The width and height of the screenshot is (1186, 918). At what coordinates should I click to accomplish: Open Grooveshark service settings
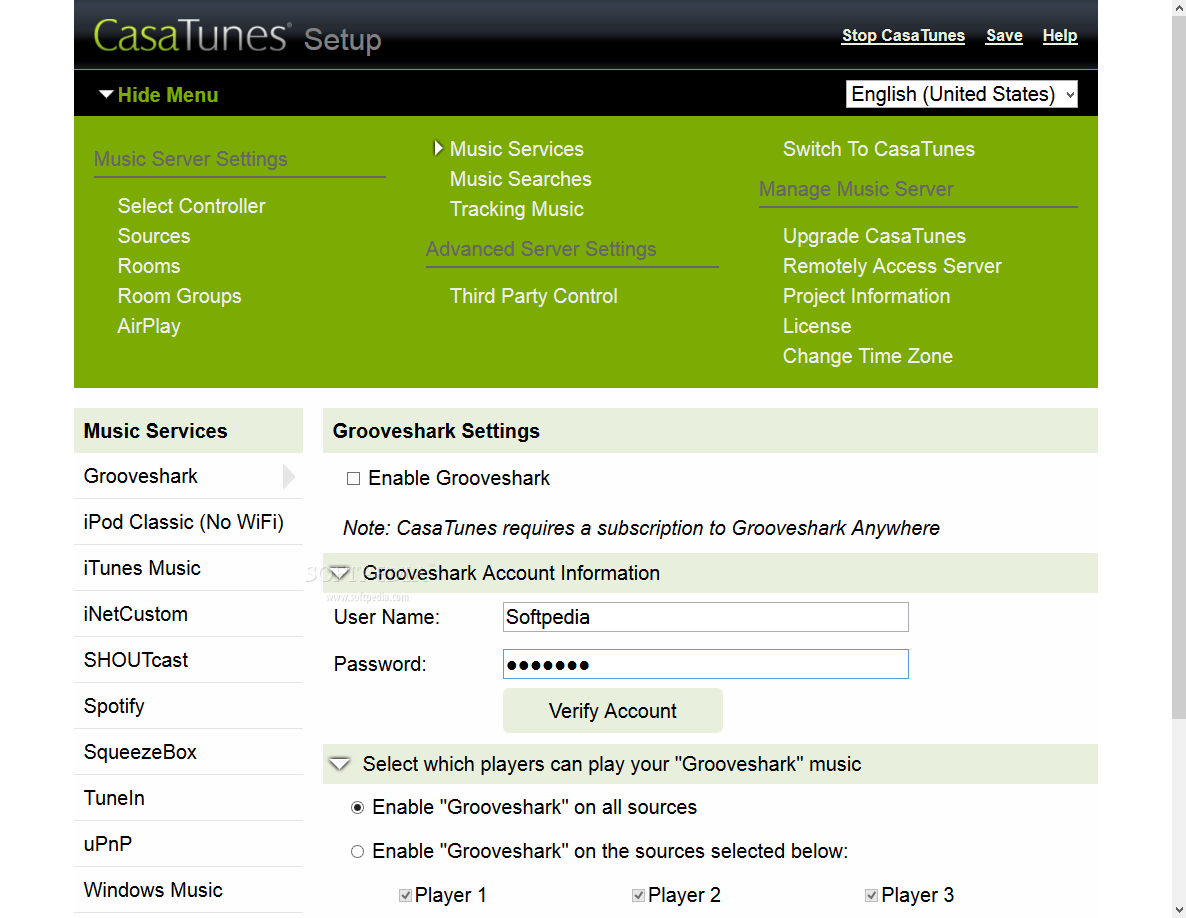188,476
